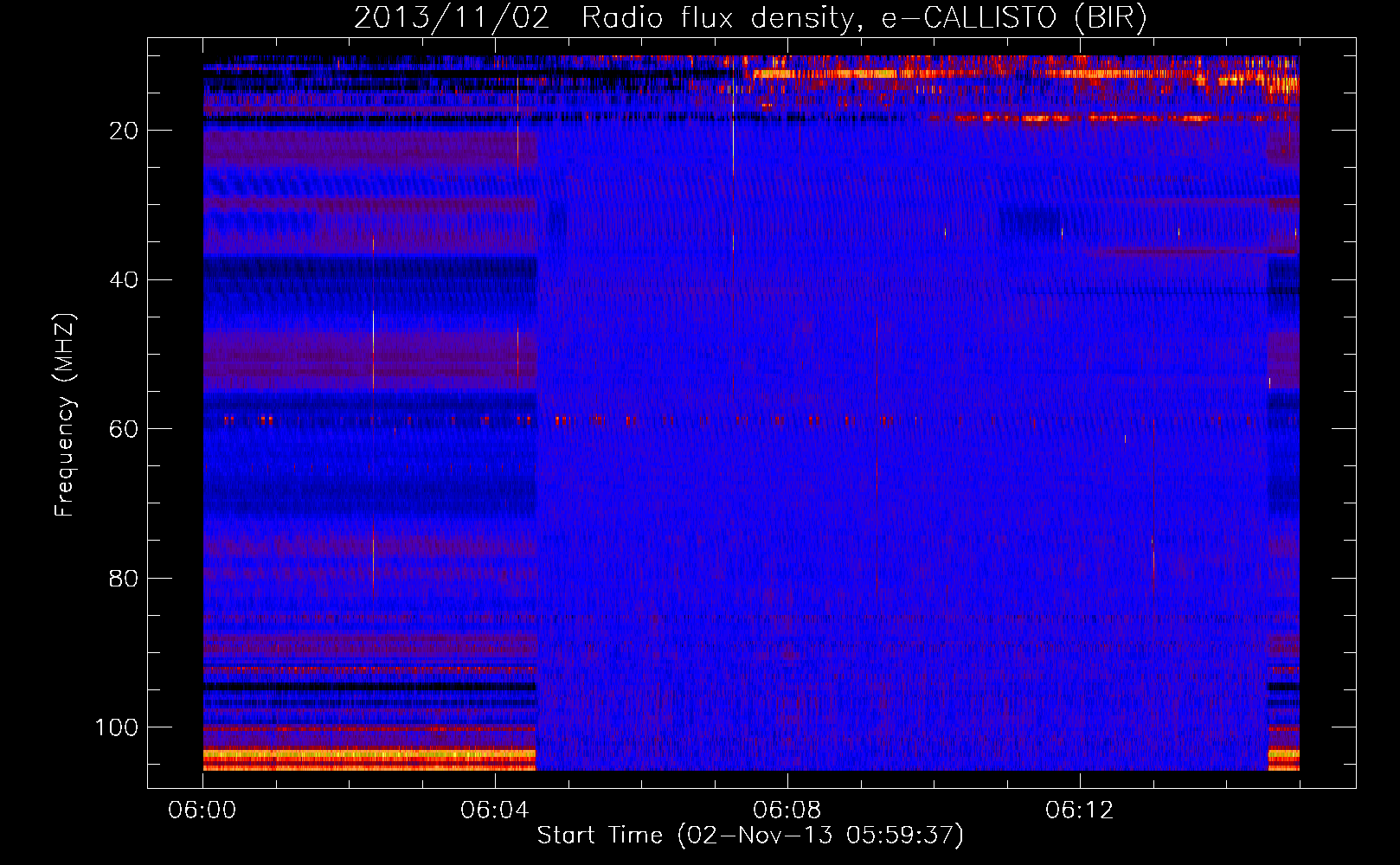
Task: Select the "Frequency (MHZ)" axis label
Action: (x=66, y=415)
